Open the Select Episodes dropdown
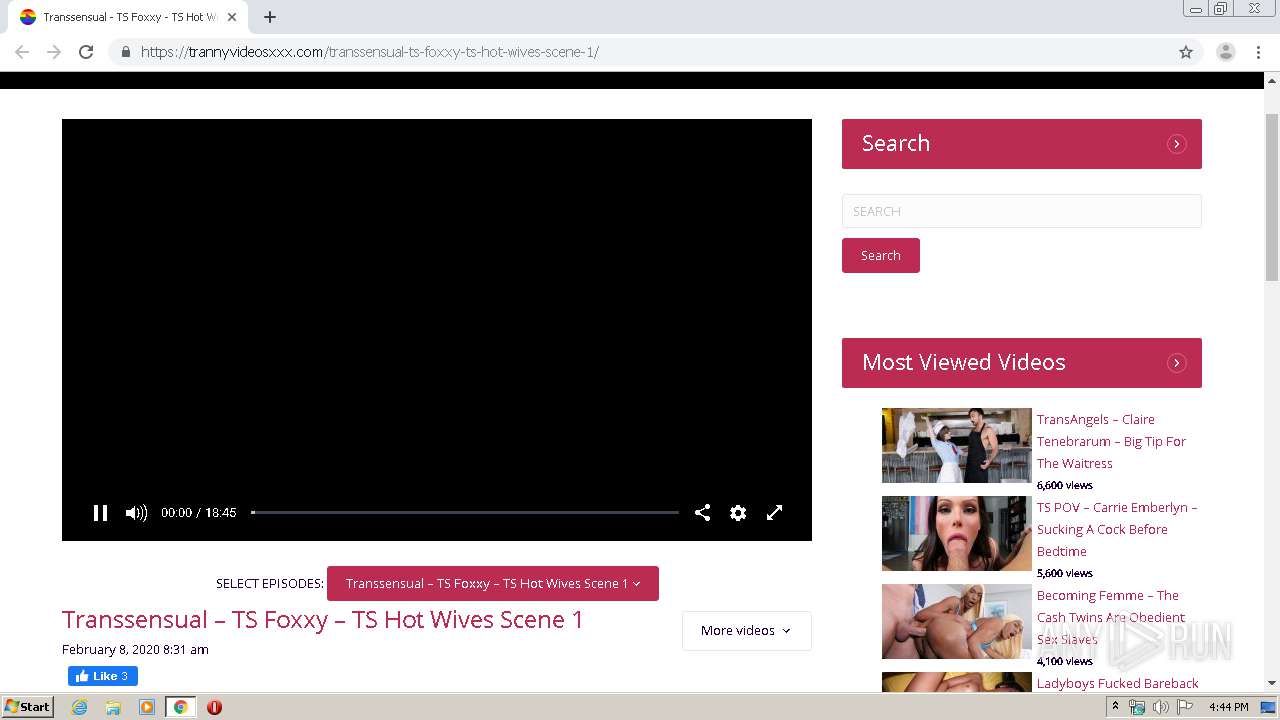This screenshot has height=720, width=1280. point(493,584)
